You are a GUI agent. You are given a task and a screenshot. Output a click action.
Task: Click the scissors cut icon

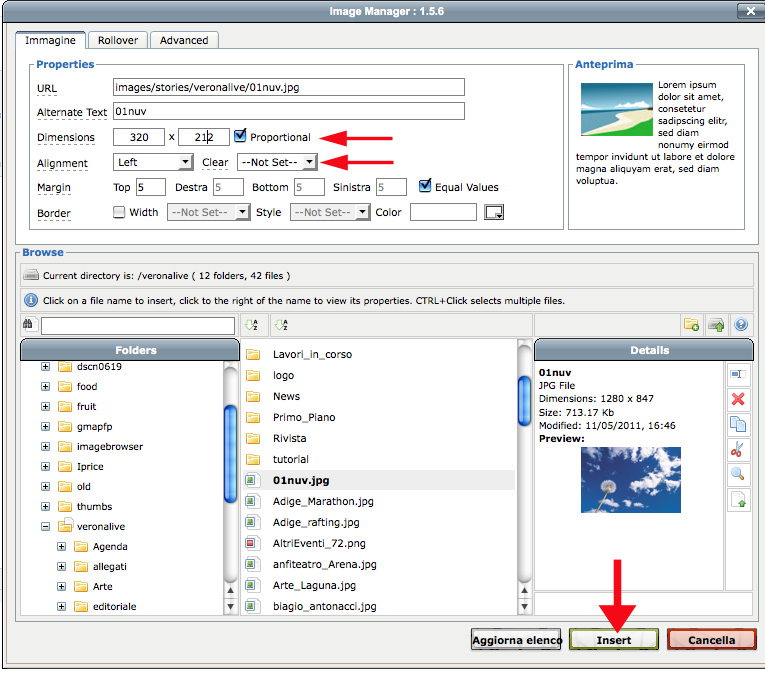click(x=738, y=449)
